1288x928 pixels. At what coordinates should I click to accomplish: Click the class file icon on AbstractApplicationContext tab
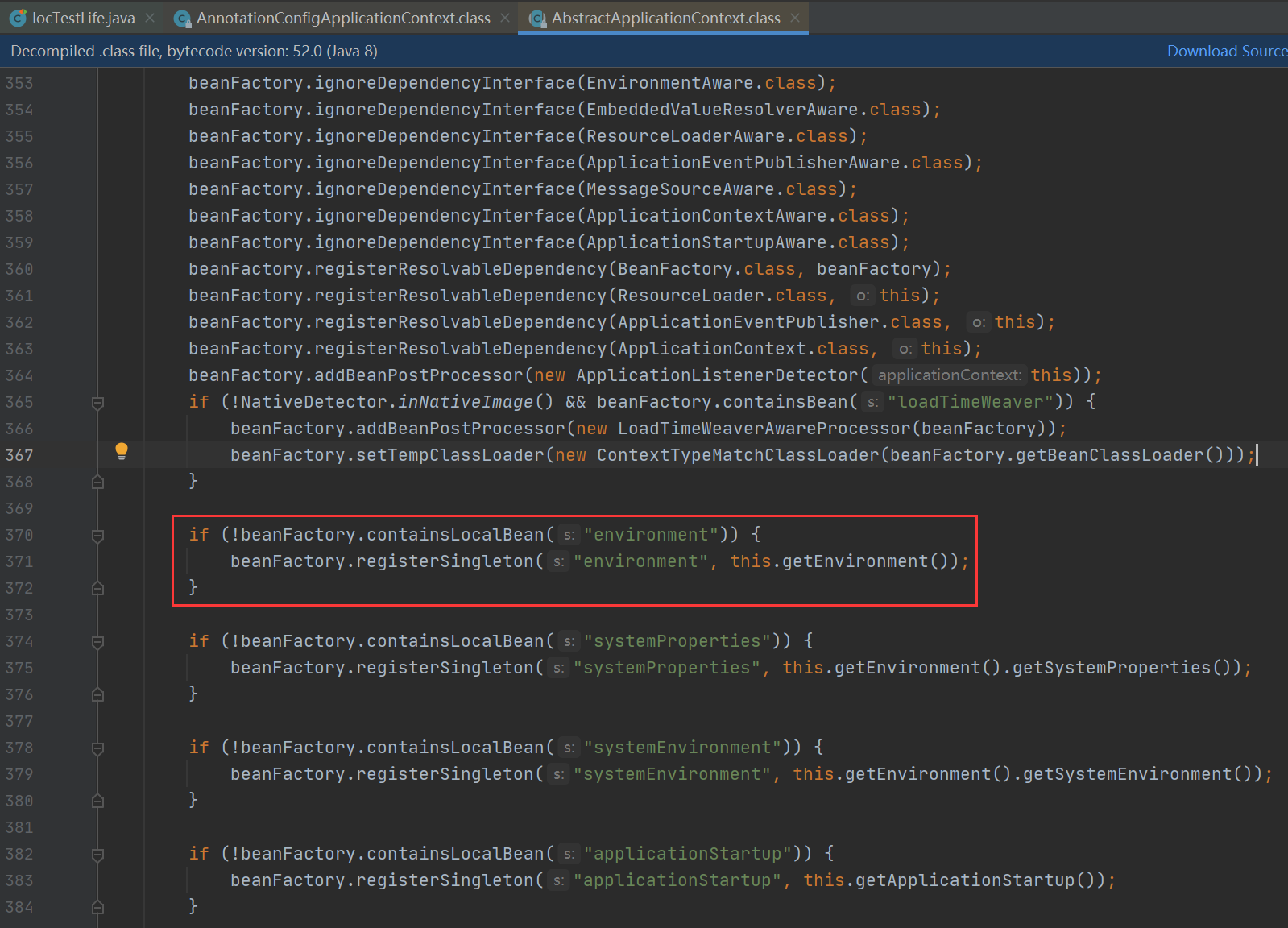pos(537,19)
